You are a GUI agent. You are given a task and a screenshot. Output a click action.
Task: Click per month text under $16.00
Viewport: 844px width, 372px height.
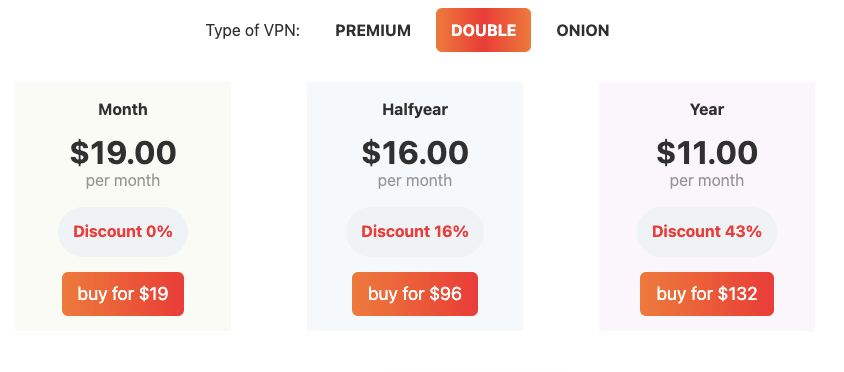(x=414, y=180)
